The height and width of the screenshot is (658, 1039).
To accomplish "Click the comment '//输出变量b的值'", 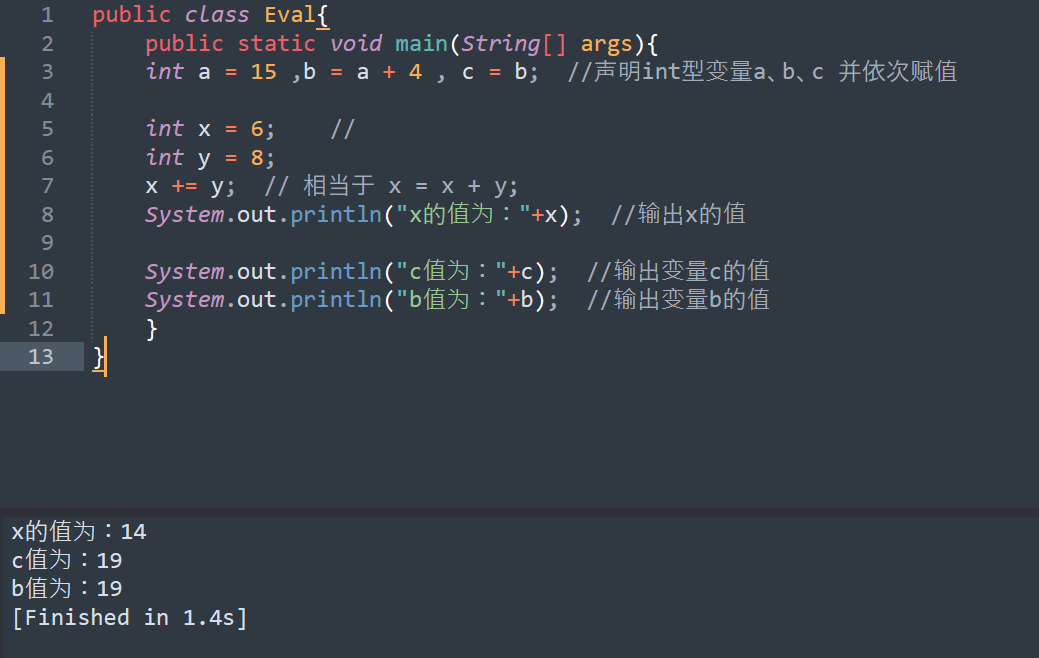I will coord(678,300).
